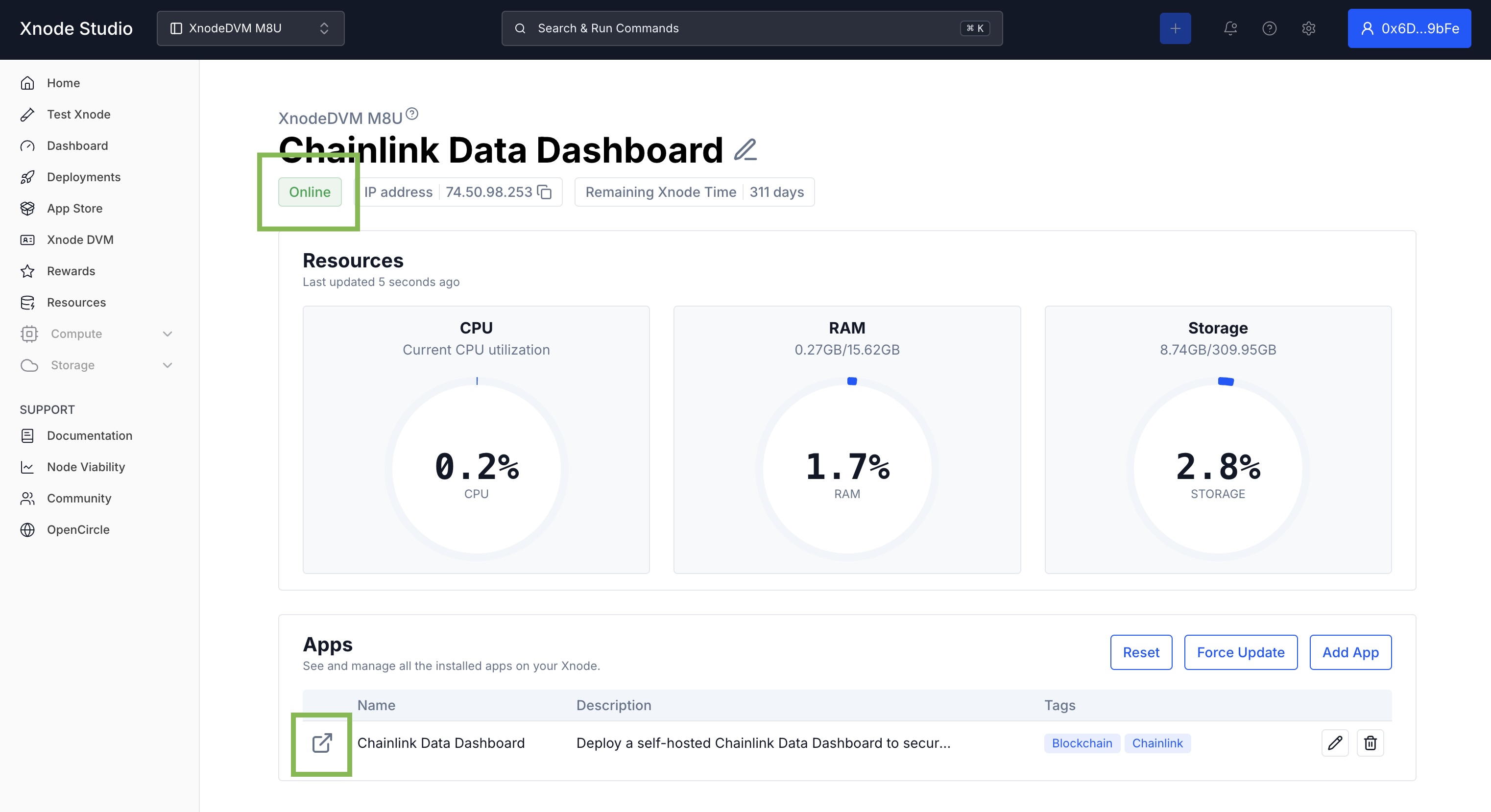The image size is (1491, 812).
Task: Open the notifications bell
Action: click(1230, 28)
